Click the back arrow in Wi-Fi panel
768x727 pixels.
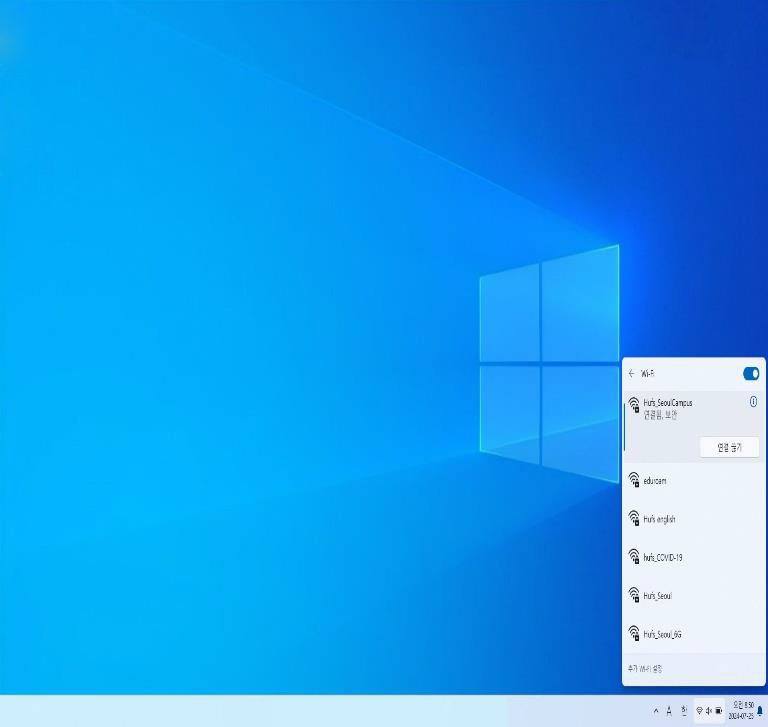[x=631, y=374]
